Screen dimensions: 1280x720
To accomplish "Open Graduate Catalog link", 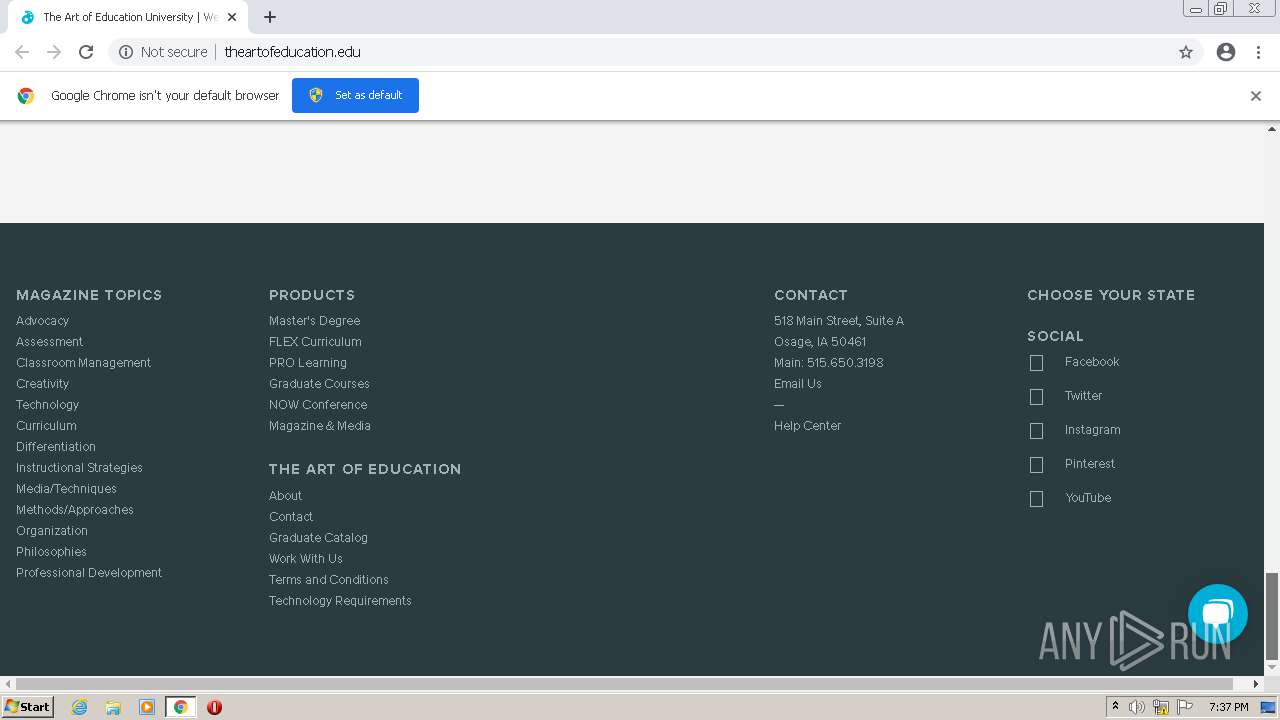I will pos(318,538).
